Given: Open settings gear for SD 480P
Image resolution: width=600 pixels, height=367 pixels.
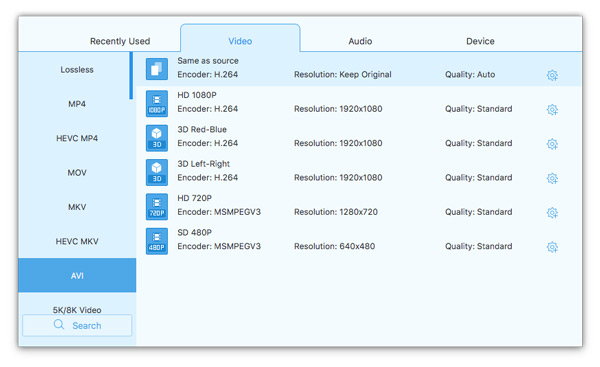Looking at the screenshot, I should pyautogui.click(x=552, y=247).
